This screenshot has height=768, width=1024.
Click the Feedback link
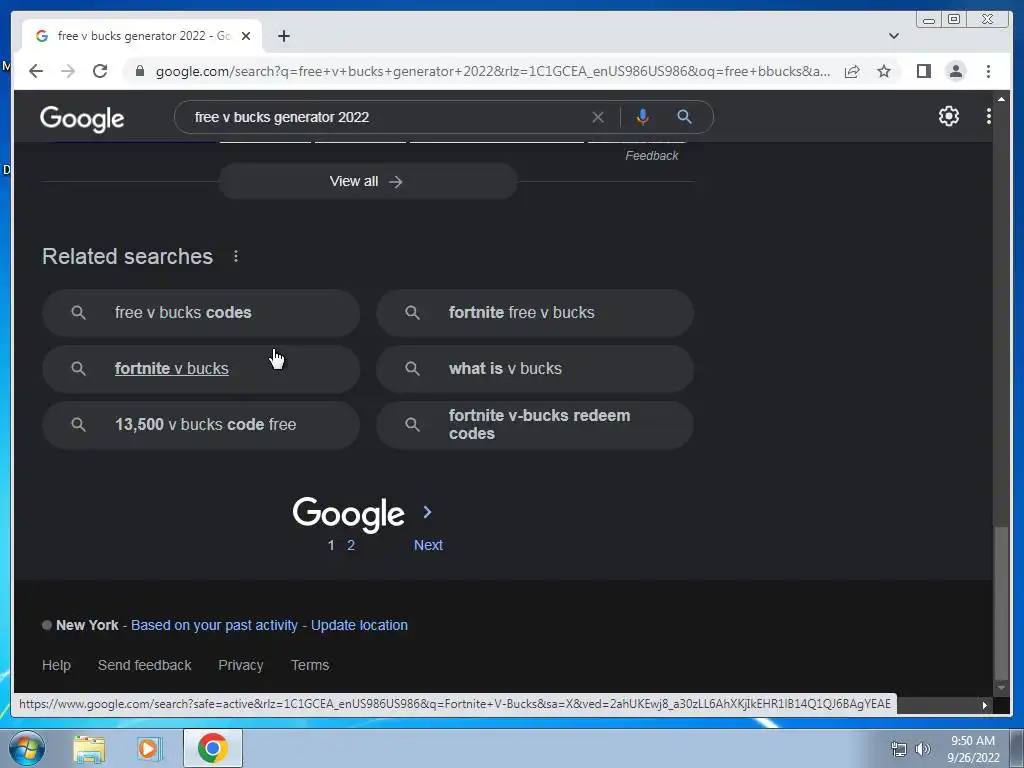tap(652, 155)
